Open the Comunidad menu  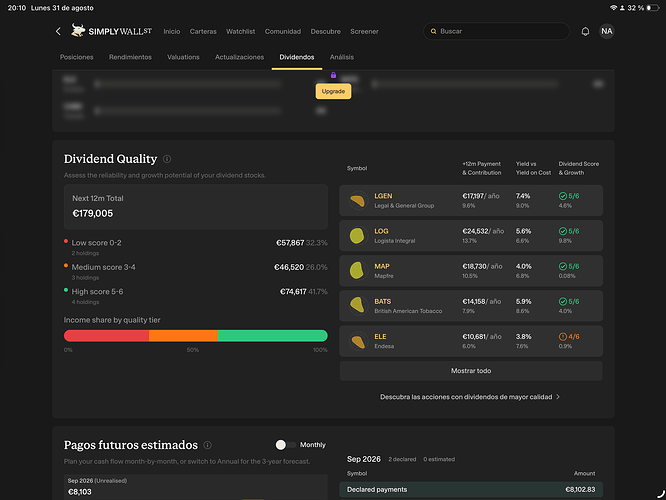(283, 31)
